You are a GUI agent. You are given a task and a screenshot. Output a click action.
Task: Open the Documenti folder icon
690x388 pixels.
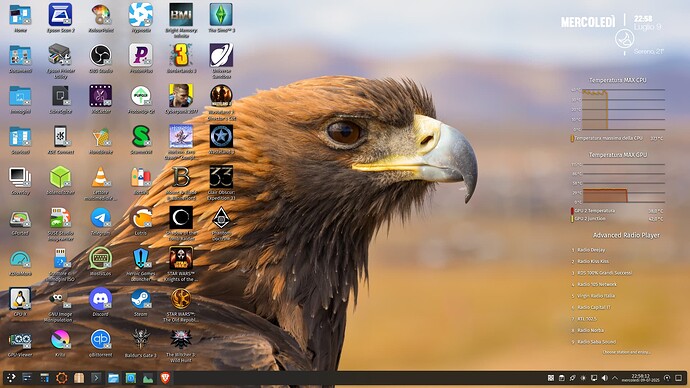point(20,55)
